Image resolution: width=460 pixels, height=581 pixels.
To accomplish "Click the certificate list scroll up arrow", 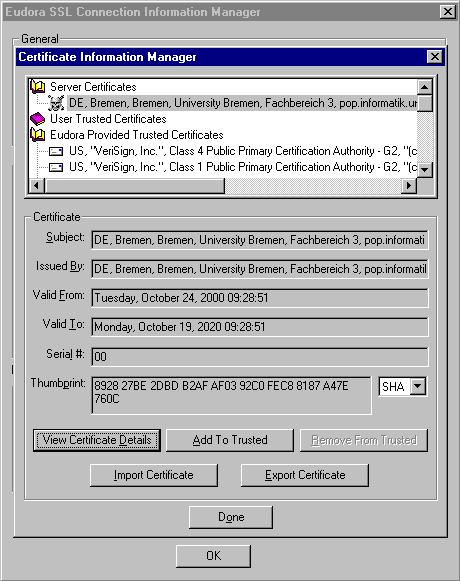I will pyautogui.click(x=425, y=87).
